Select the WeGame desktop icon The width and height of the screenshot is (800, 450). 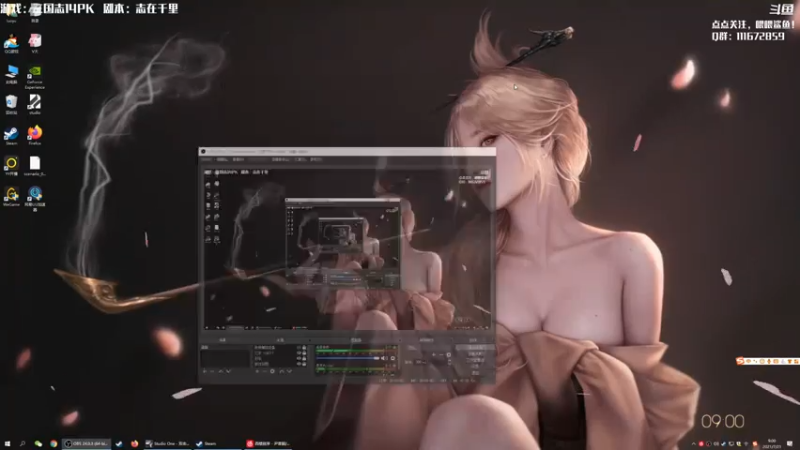click(x=11, y=196)
